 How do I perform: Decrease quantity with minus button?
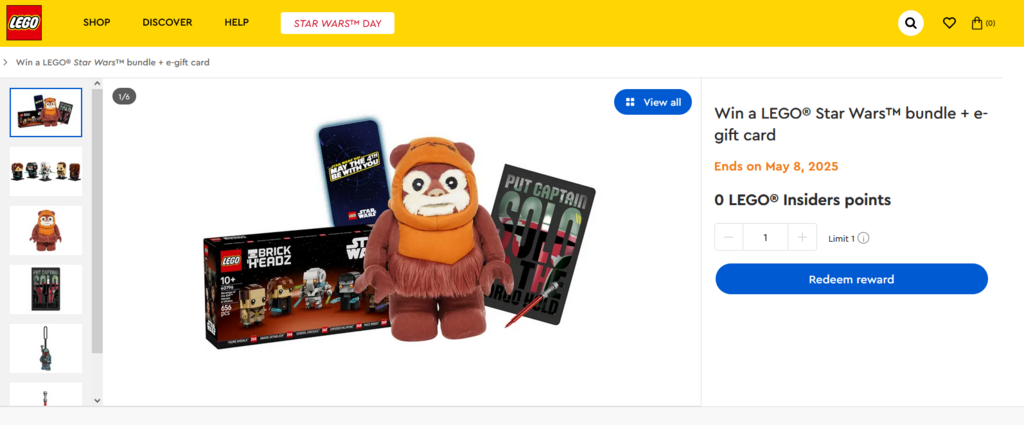pyautogui.click(x=729, y=238)
